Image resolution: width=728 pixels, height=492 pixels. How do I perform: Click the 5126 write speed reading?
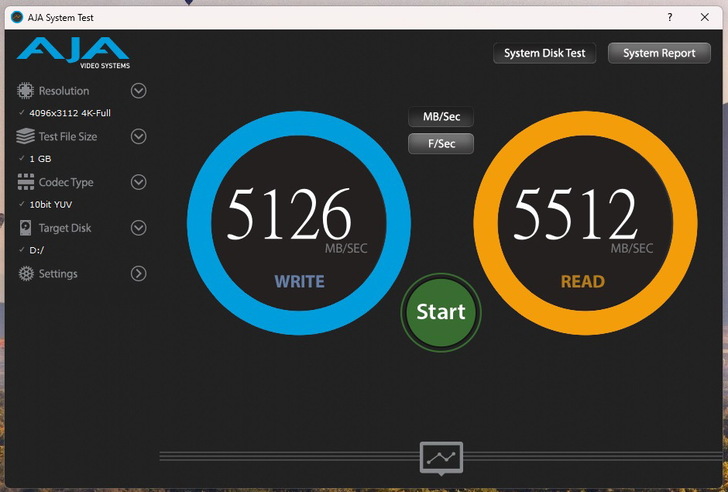tap(289, 214)
